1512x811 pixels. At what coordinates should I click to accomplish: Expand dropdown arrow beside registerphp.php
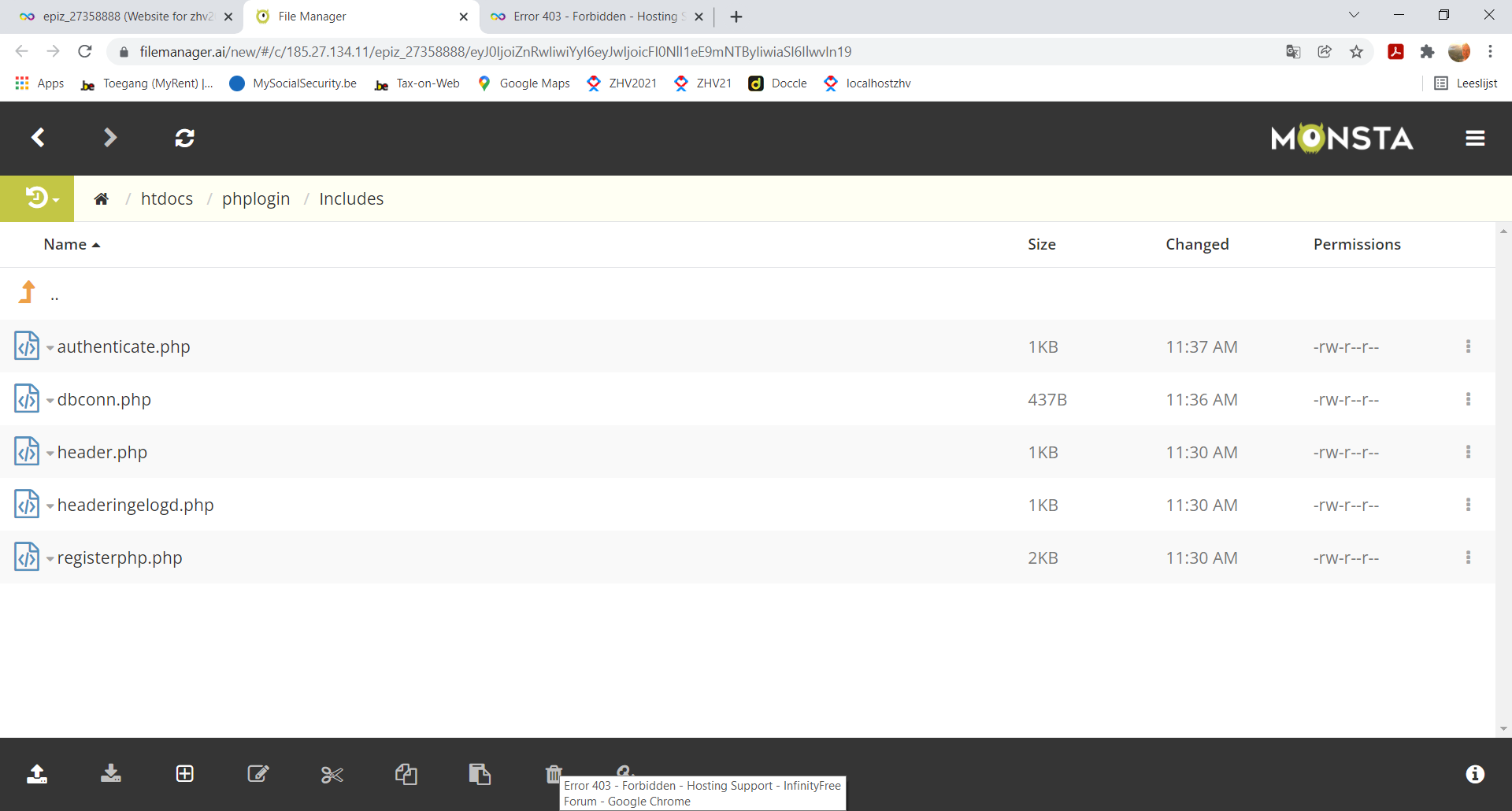point(50,559)
